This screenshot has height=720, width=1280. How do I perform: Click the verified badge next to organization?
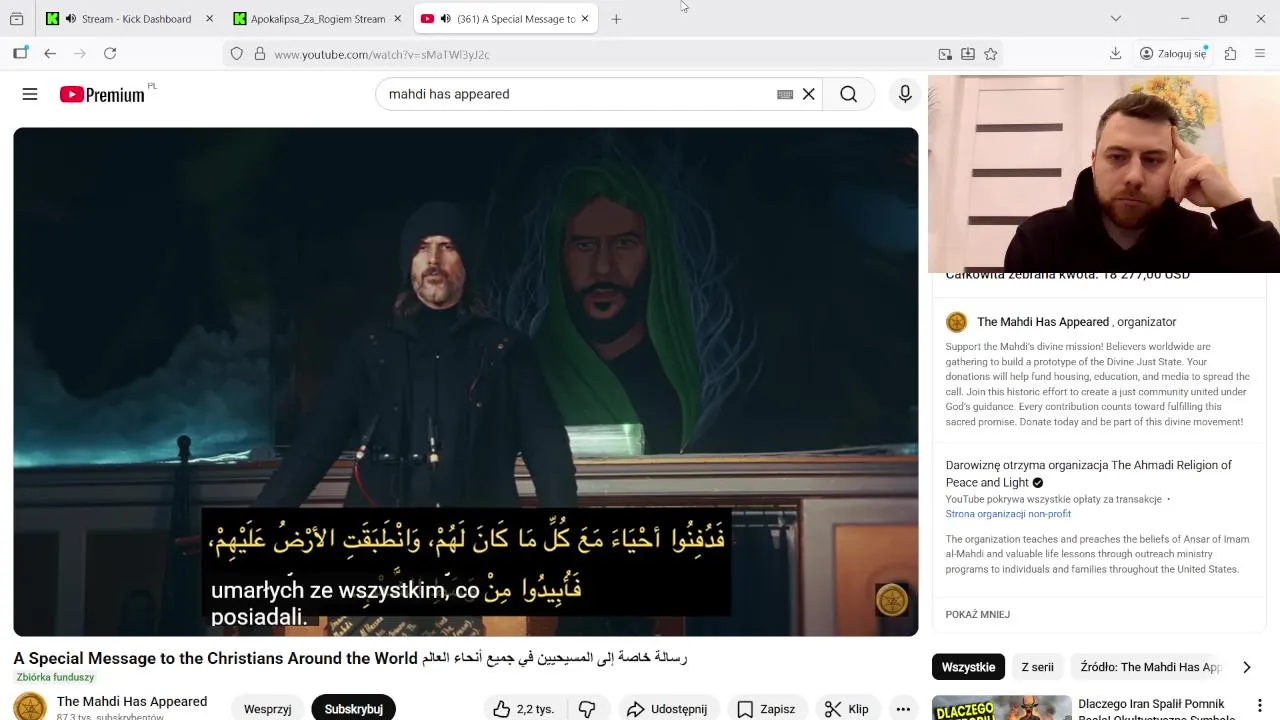tap(1038, 483)
